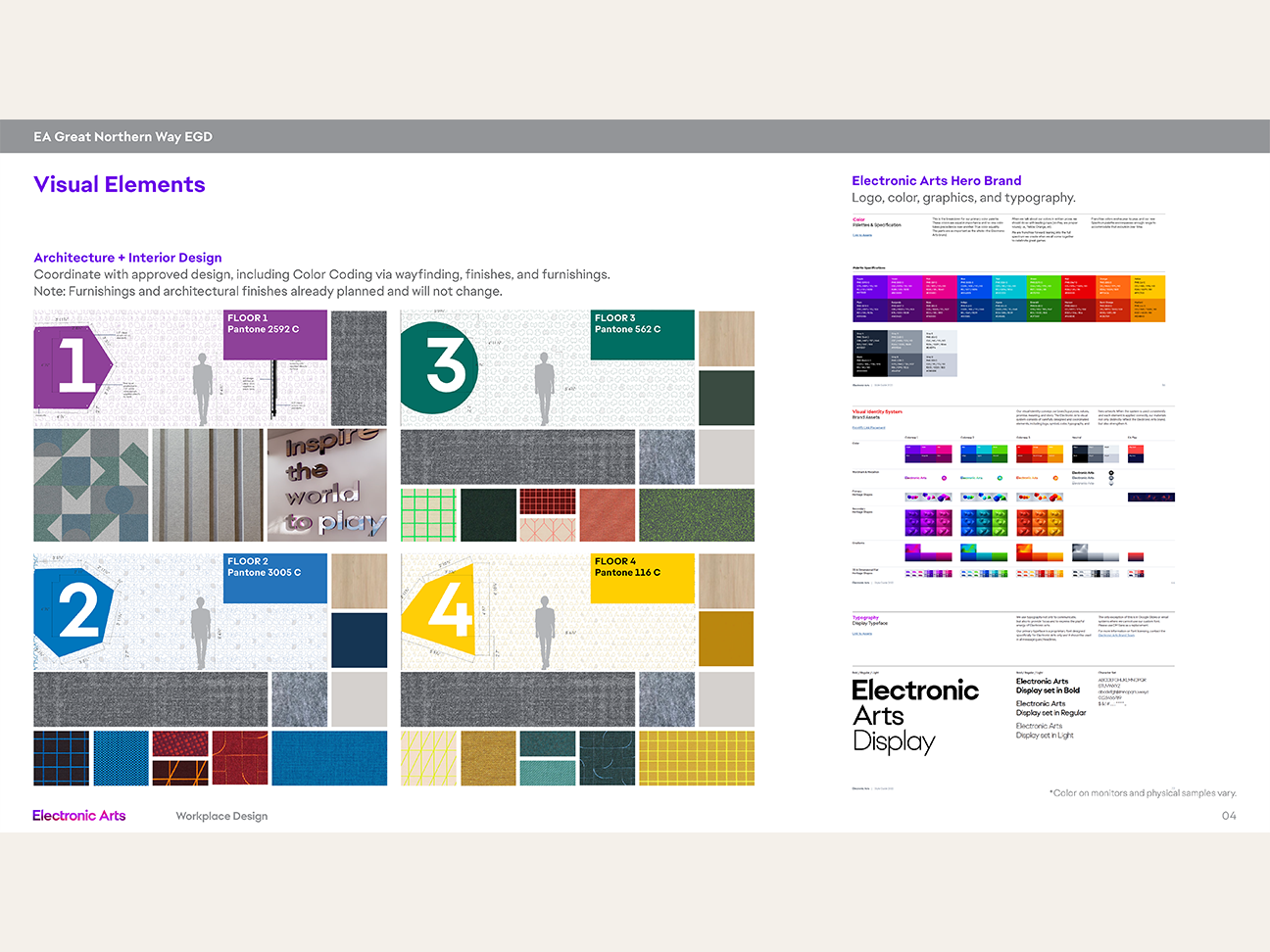This screenshot has width=1270, height=952.
Task: Click the large "Electronic Arts Display" type specimen
Action: pos(915,716)
